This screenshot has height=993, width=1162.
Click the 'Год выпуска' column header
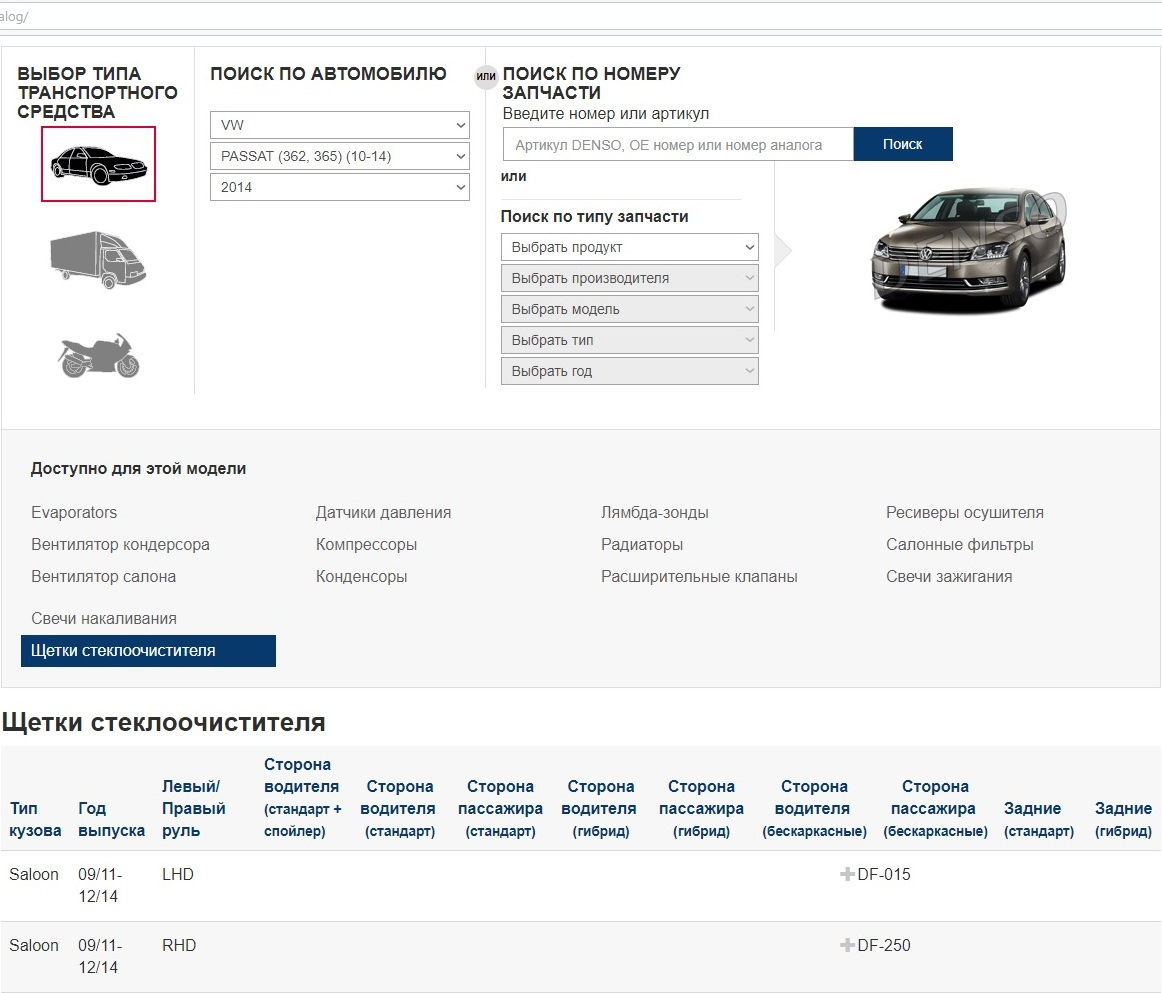pyautogui.click(x=111, y=820)
